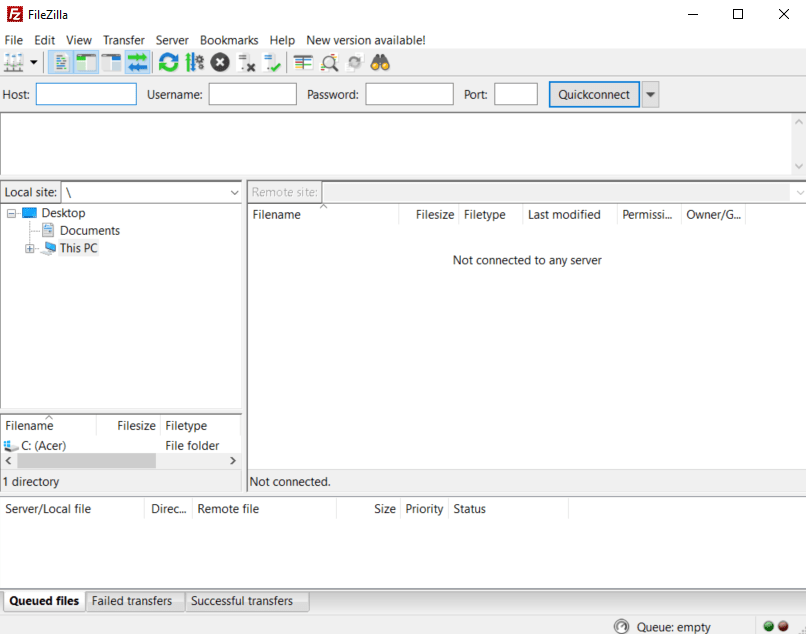806x634 pixels.
Task: Refresh the file and folder lists
Action: [169, 63]
